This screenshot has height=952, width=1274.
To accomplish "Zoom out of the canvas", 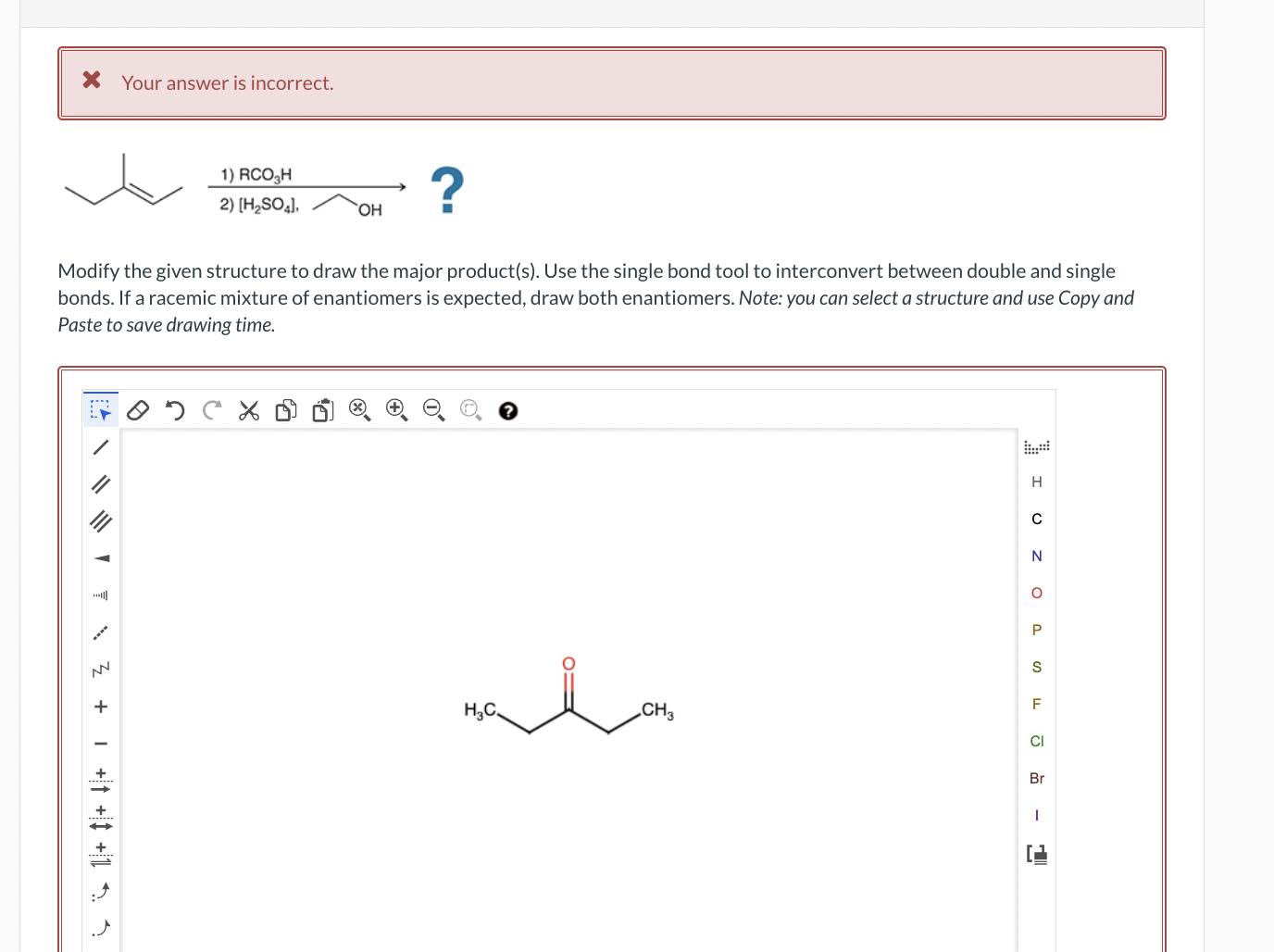I will coord(433,409).
